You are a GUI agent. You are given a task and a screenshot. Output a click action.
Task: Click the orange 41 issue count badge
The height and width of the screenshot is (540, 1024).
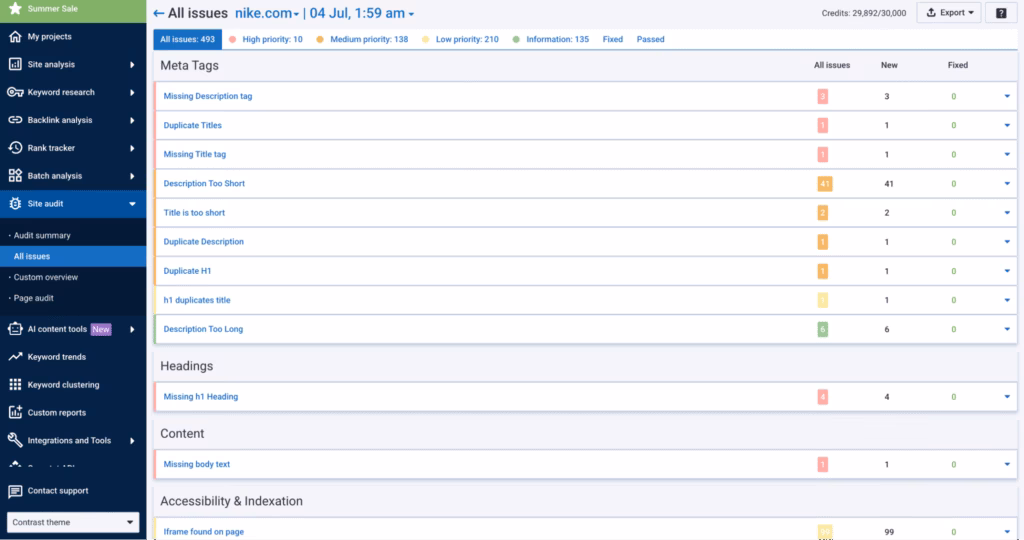pyautogui.click(x=824, y=184)
